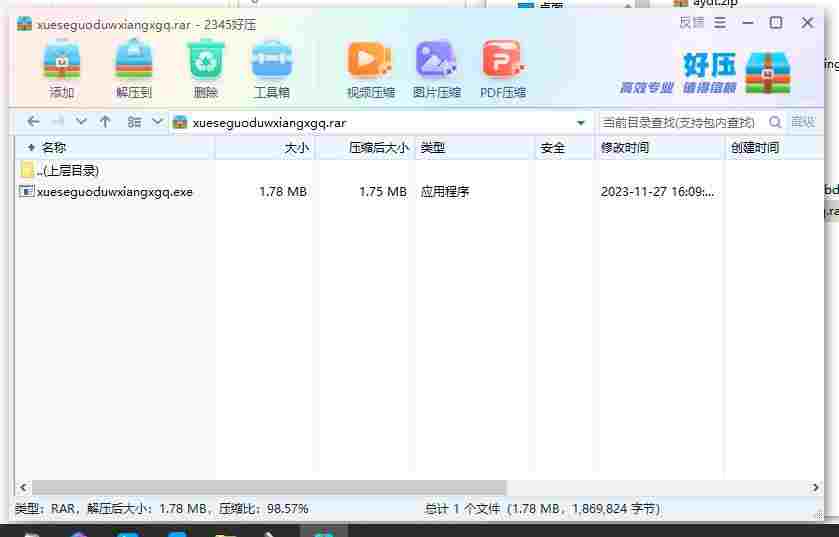Click the 1.75 MB compressed size cell

point(383,191)
